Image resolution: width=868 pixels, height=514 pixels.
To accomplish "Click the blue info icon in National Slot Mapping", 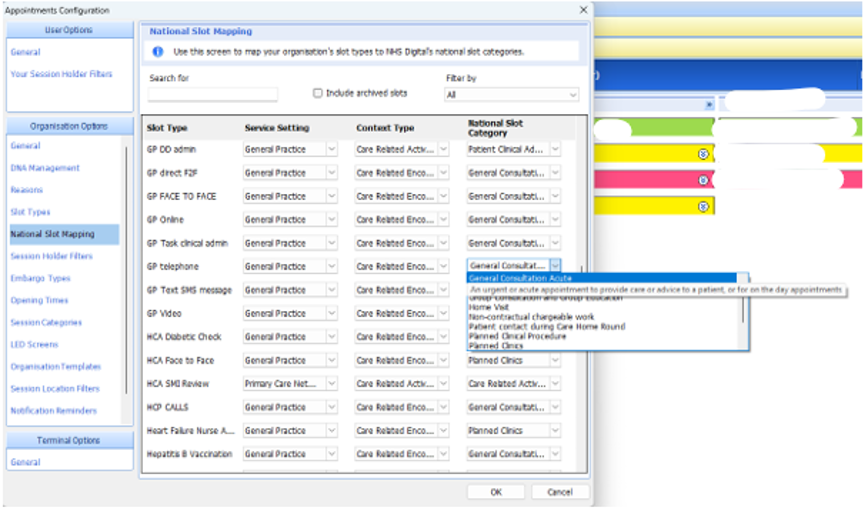I will pos(158,51).
